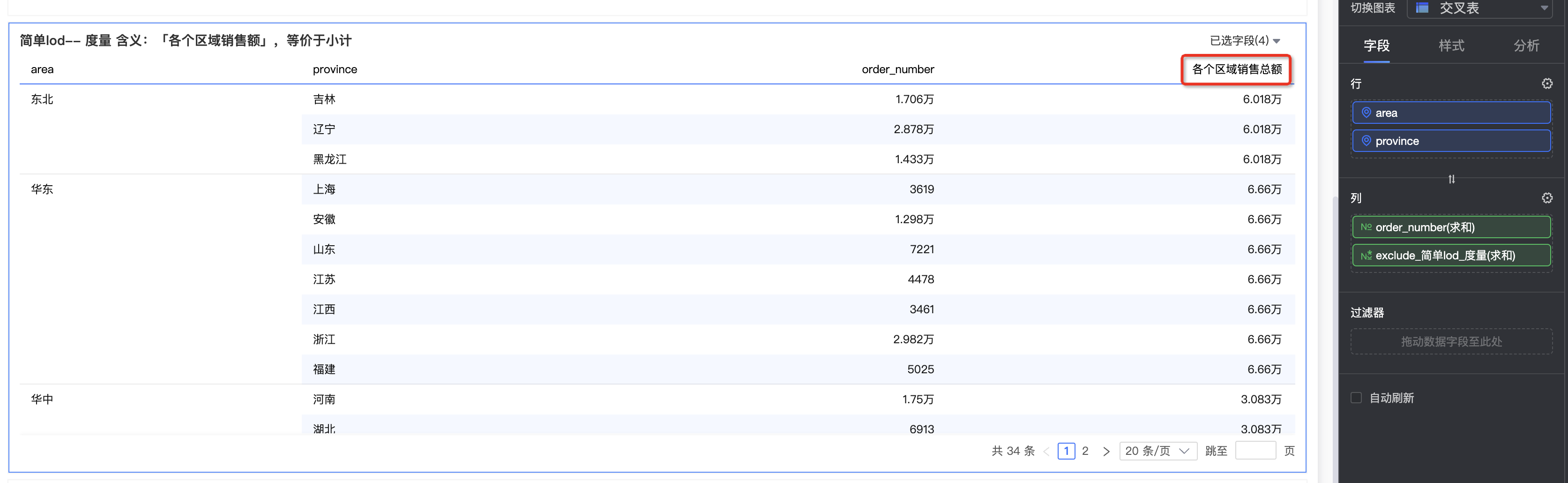This screenshot has width=1568, height=483.
Task: Click the 福建 province cell
Action: click(324, 369)
